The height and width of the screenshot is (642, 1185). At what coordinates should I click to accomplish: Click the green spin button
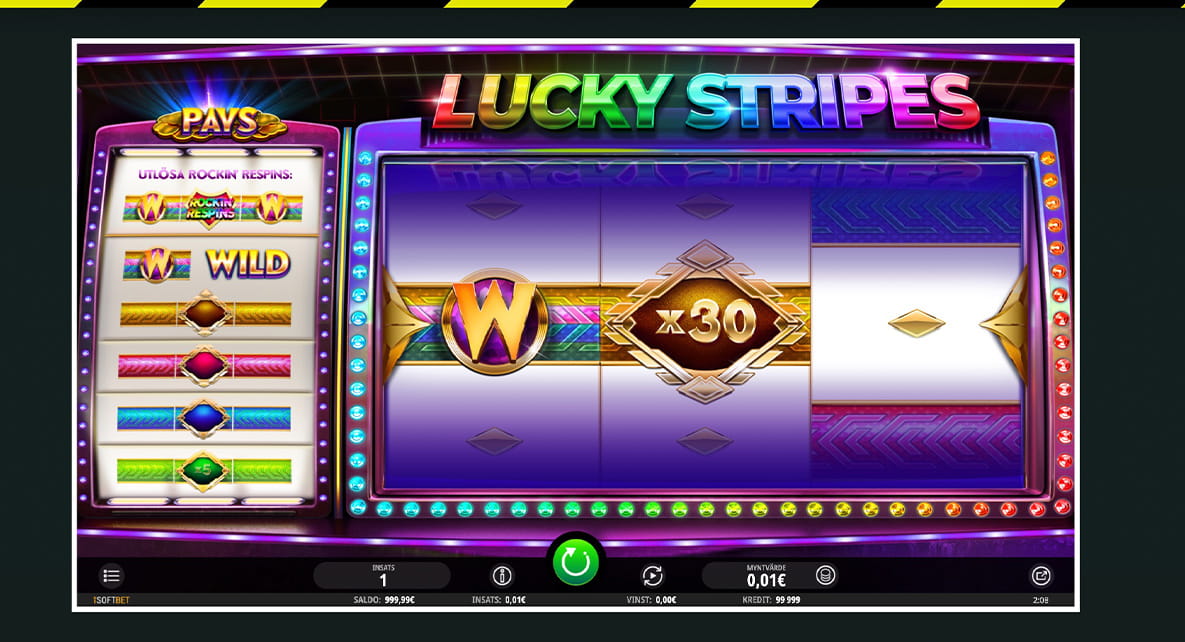click(x=576, y=563)
